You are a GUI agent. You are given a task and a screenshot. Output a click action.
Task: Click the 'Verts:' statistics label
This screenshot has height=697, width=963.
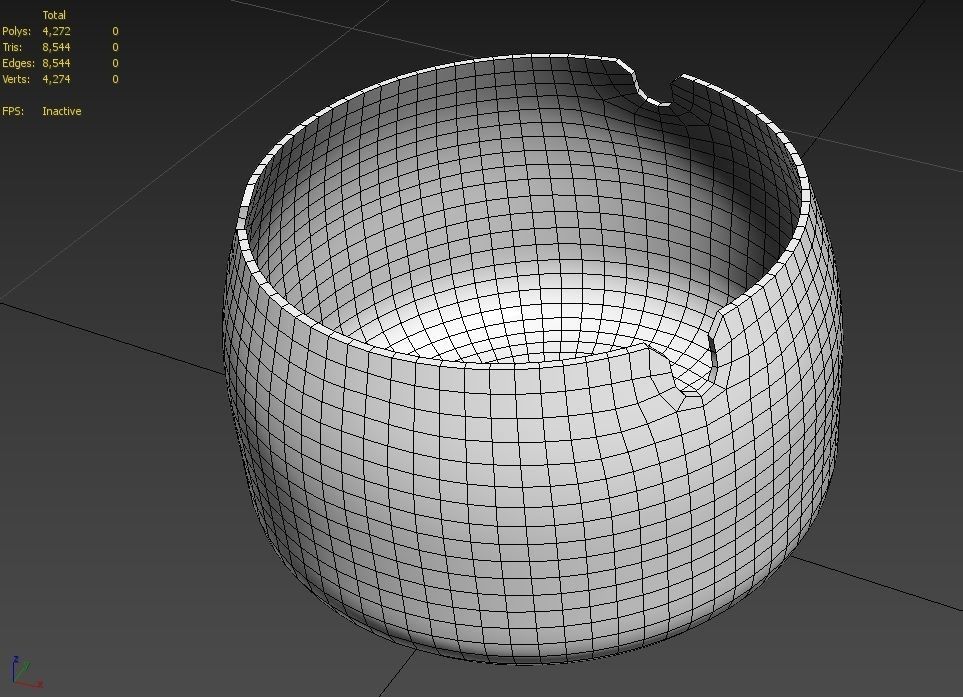click(16, 79)
